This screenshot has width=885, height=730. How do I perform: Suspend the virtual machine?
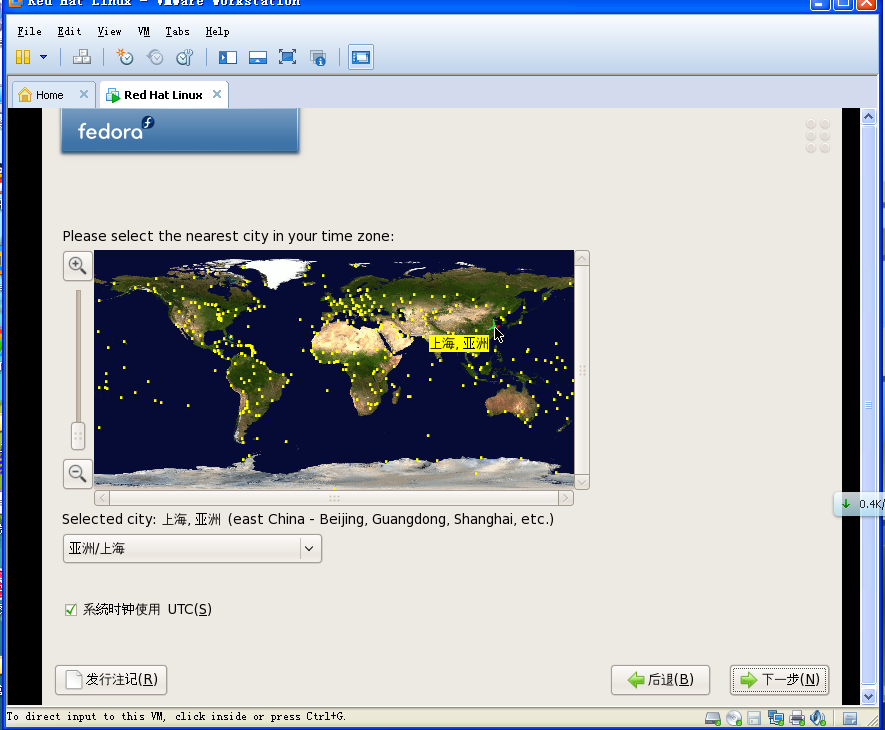click(23, 57)
